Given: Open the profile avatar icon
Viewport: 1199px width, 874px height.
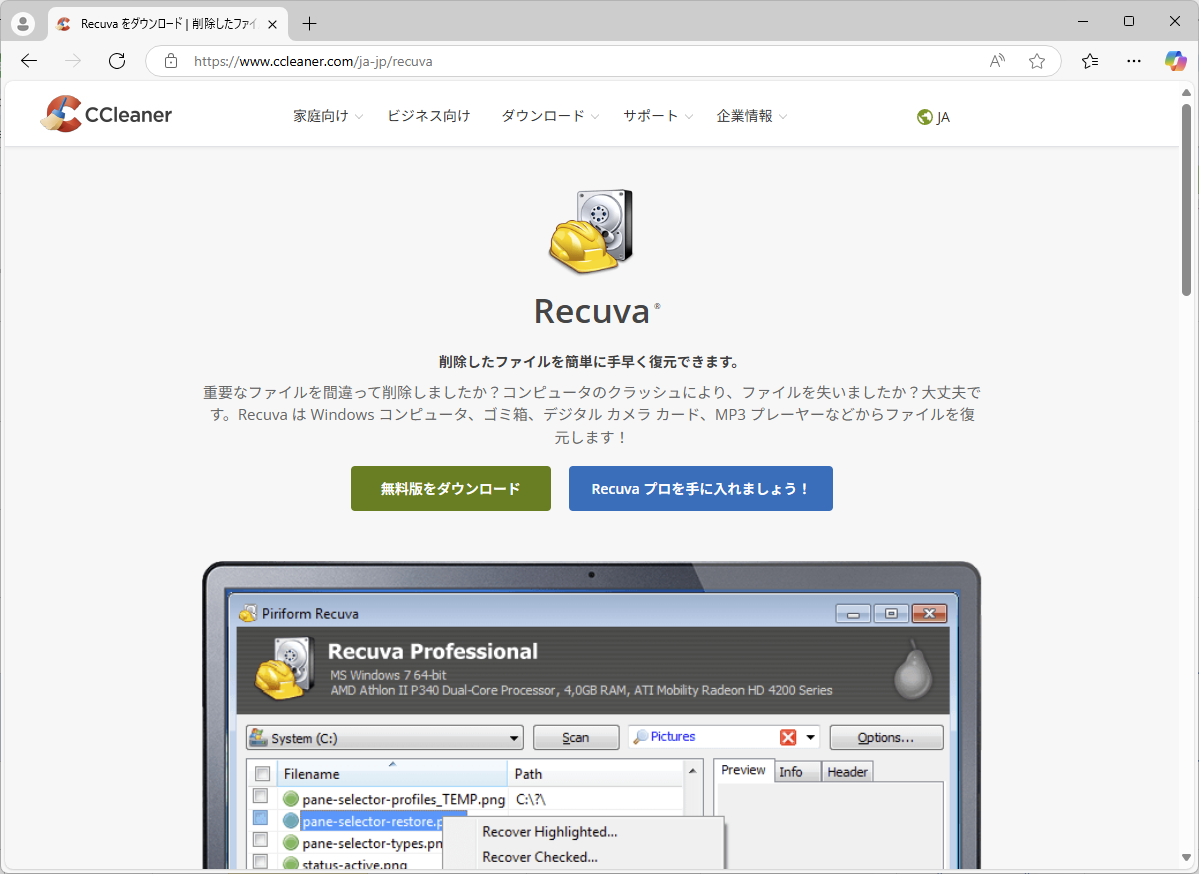Looking at the screenshot, I should click(23, 24).
